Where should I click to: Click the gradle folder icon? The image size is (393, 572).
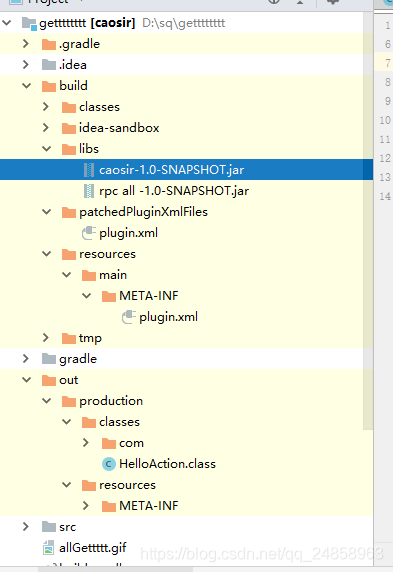[x=49, y=359]
